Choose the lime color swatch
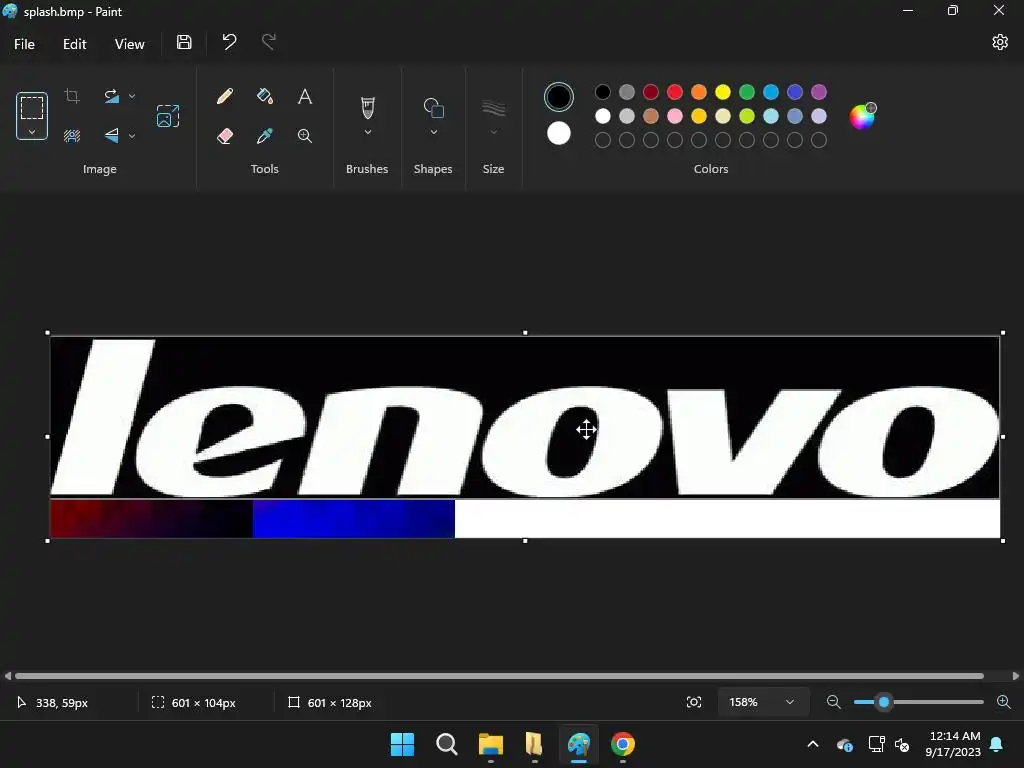Image resolution: width=1024 pixels, height=768 pixels. (746, 116)
